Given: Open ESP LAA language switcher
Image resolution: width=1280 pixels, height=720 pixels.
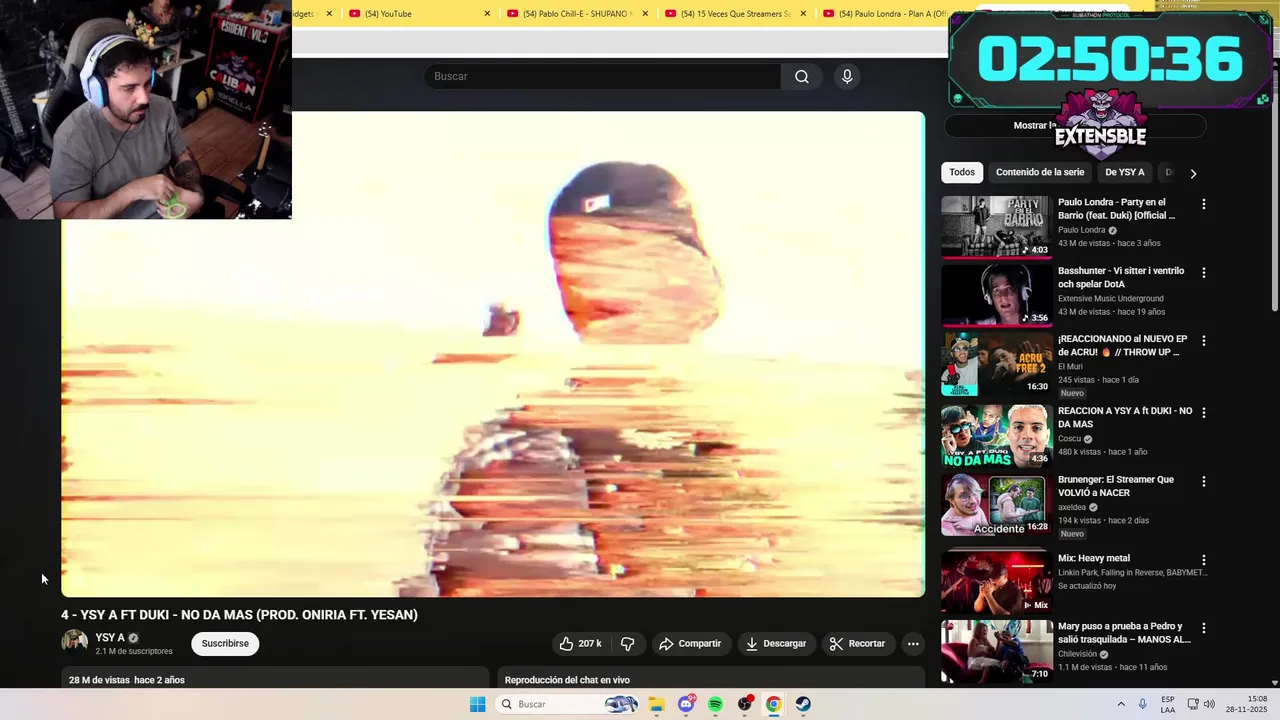Looking at the screenshot, I should pos(1168,704).
